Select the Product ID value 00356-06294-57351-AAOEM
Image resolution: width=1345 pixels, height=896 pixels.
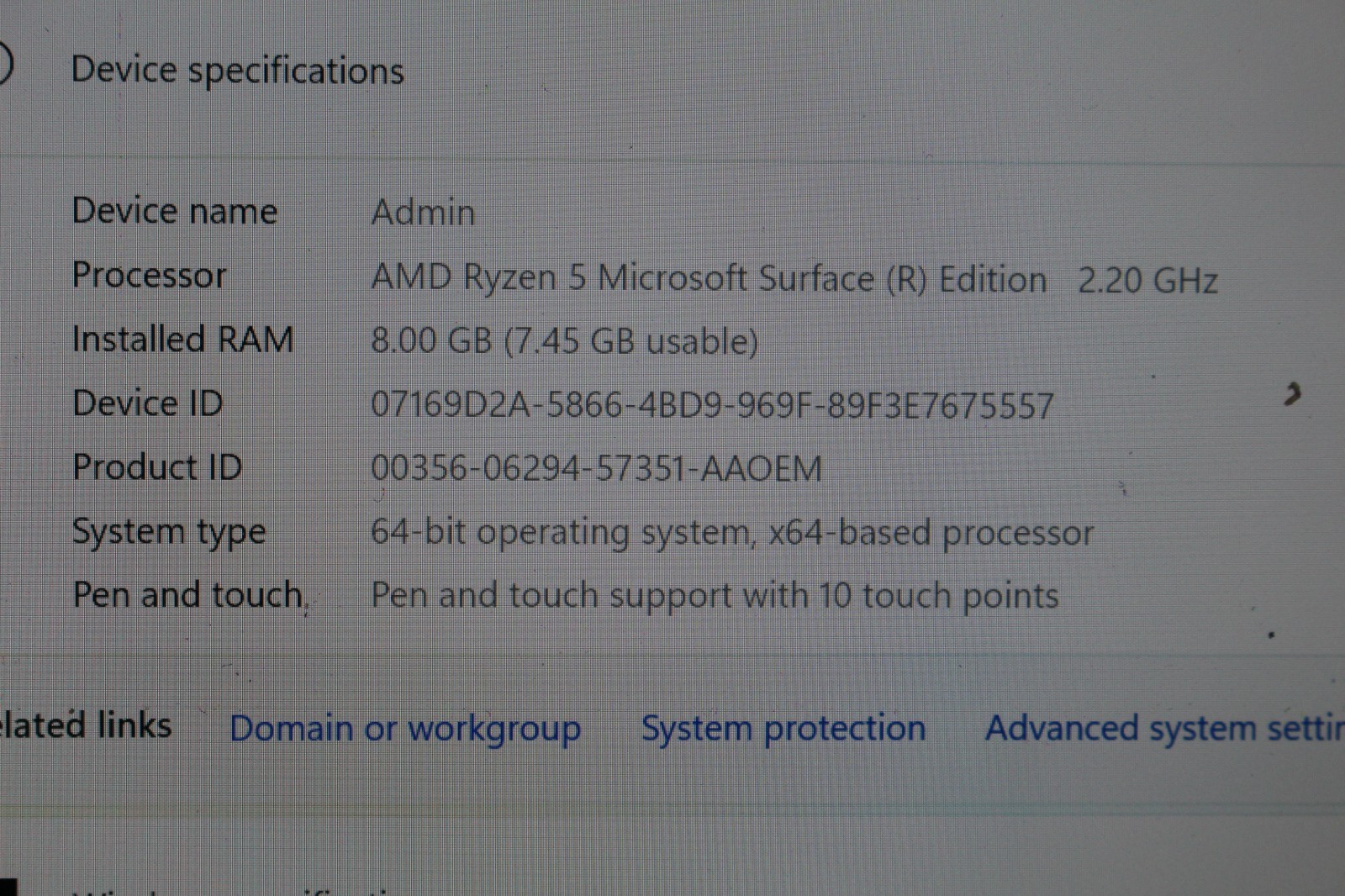point(596,468)
